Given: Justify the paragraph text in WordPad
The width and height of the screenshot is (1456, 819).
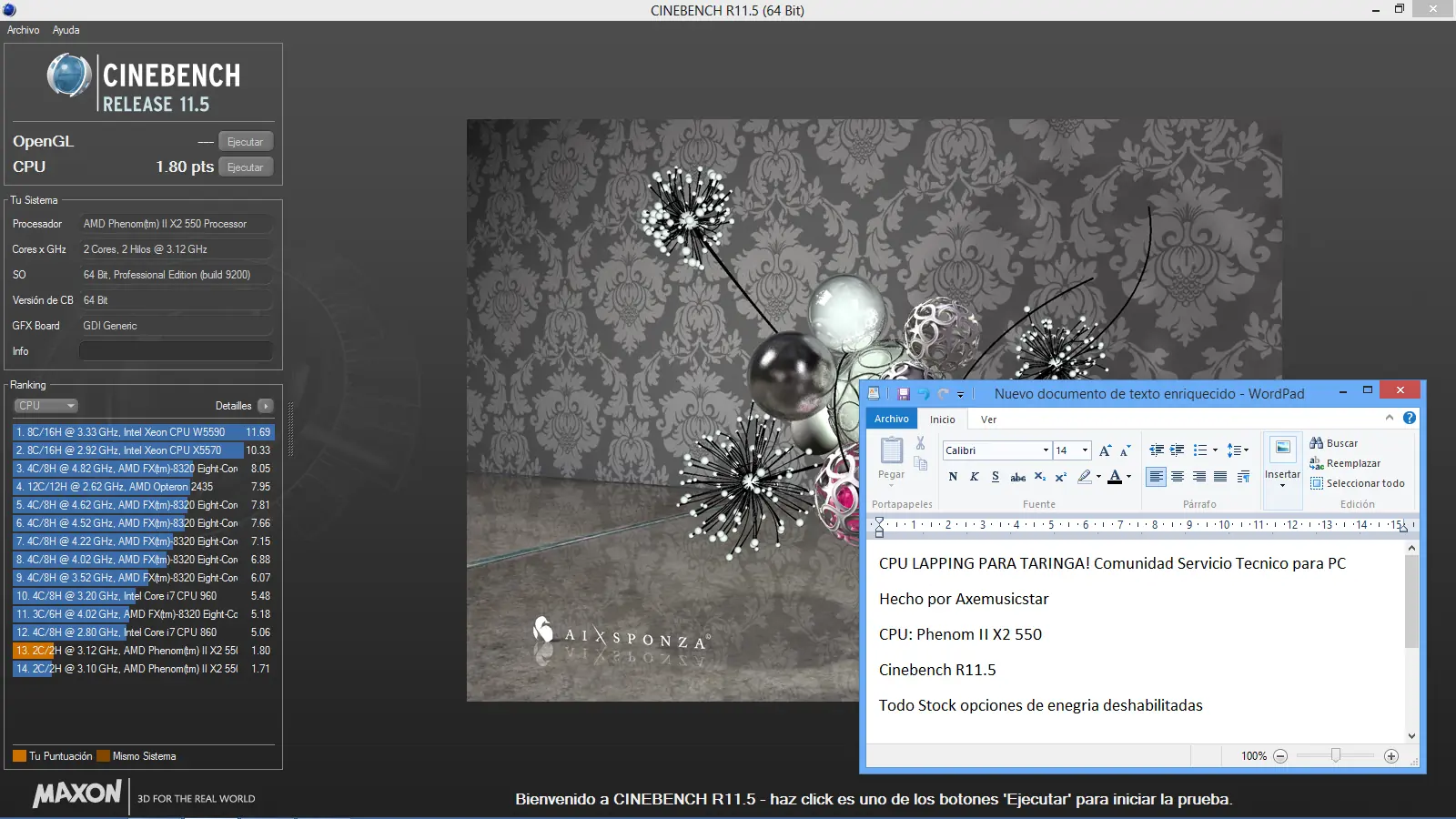Looking at the screenshot, I should click(1220, 477).
